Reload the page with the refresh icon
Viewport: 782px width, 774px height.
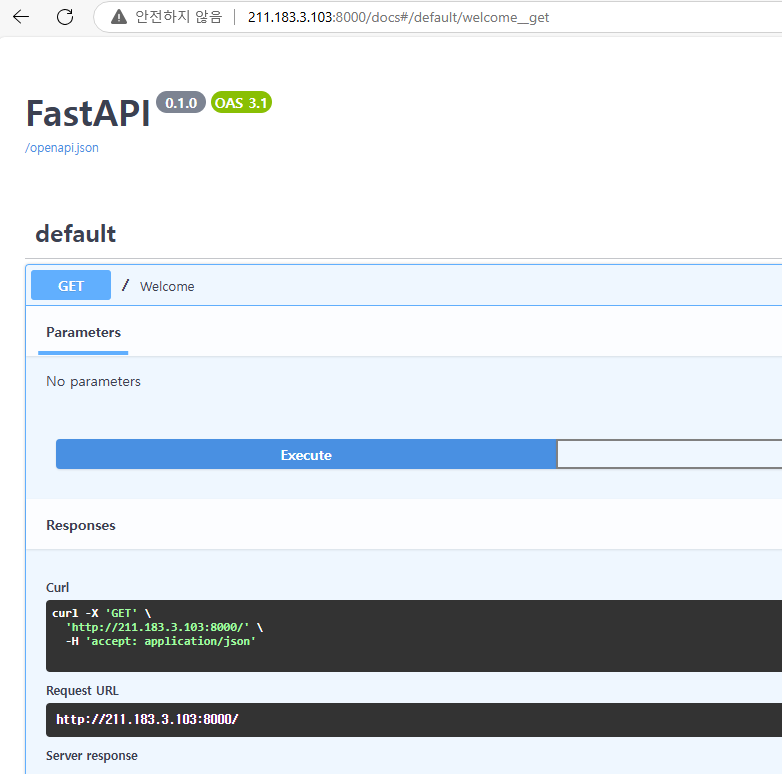click(x=65, y=17)
